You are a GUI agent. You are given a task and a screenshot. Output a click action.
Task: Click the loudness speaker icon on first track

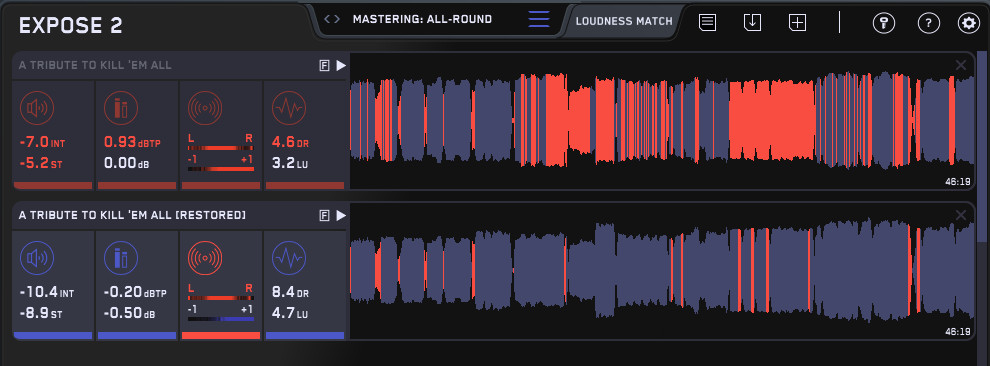37,108
